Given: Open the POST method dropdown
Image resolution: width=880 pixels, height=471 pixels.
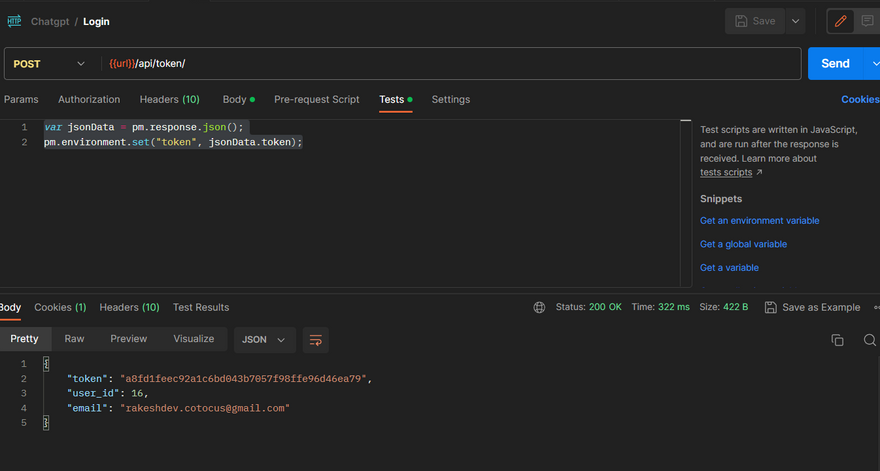Looking at the screenshot, I should (x=50, y=64).
